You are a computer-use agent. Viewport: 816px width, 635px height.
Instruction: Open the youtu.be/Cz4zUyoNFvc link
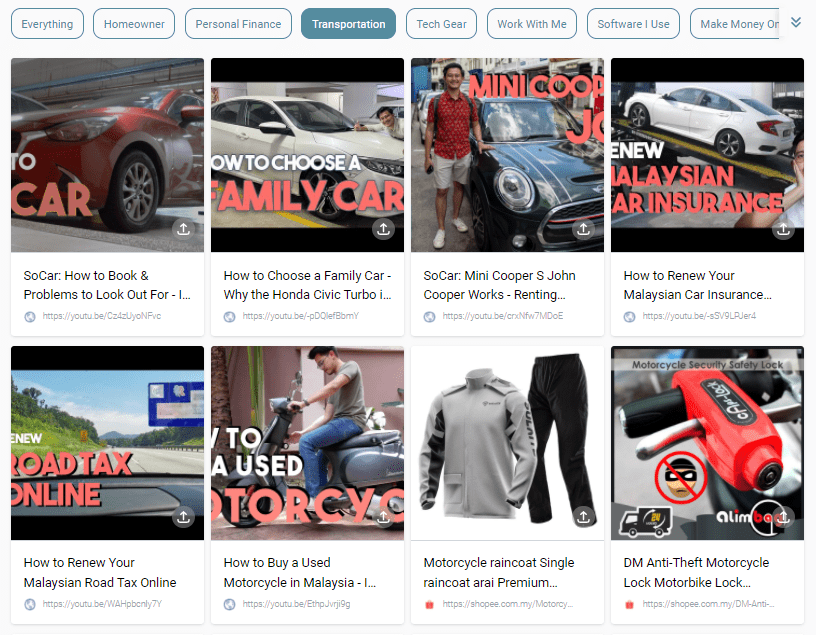tap(101, 316)
